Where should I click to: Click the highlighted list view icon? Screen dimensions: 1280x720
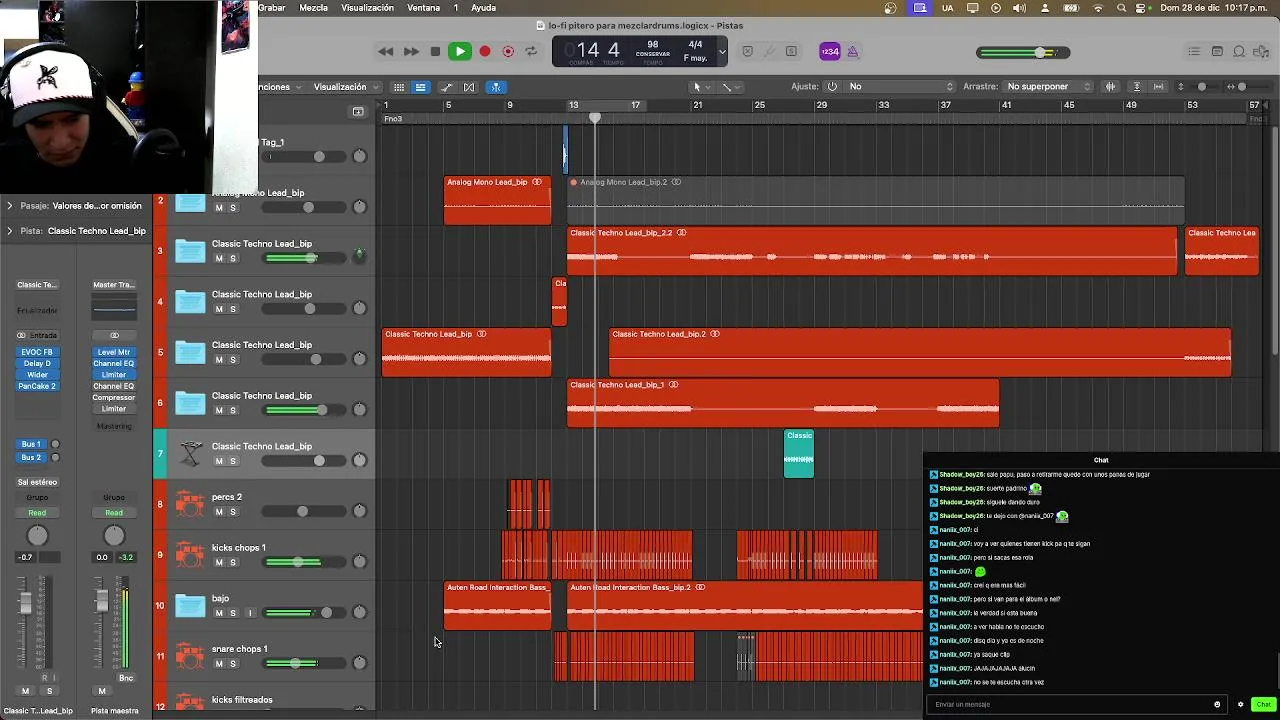421,87
